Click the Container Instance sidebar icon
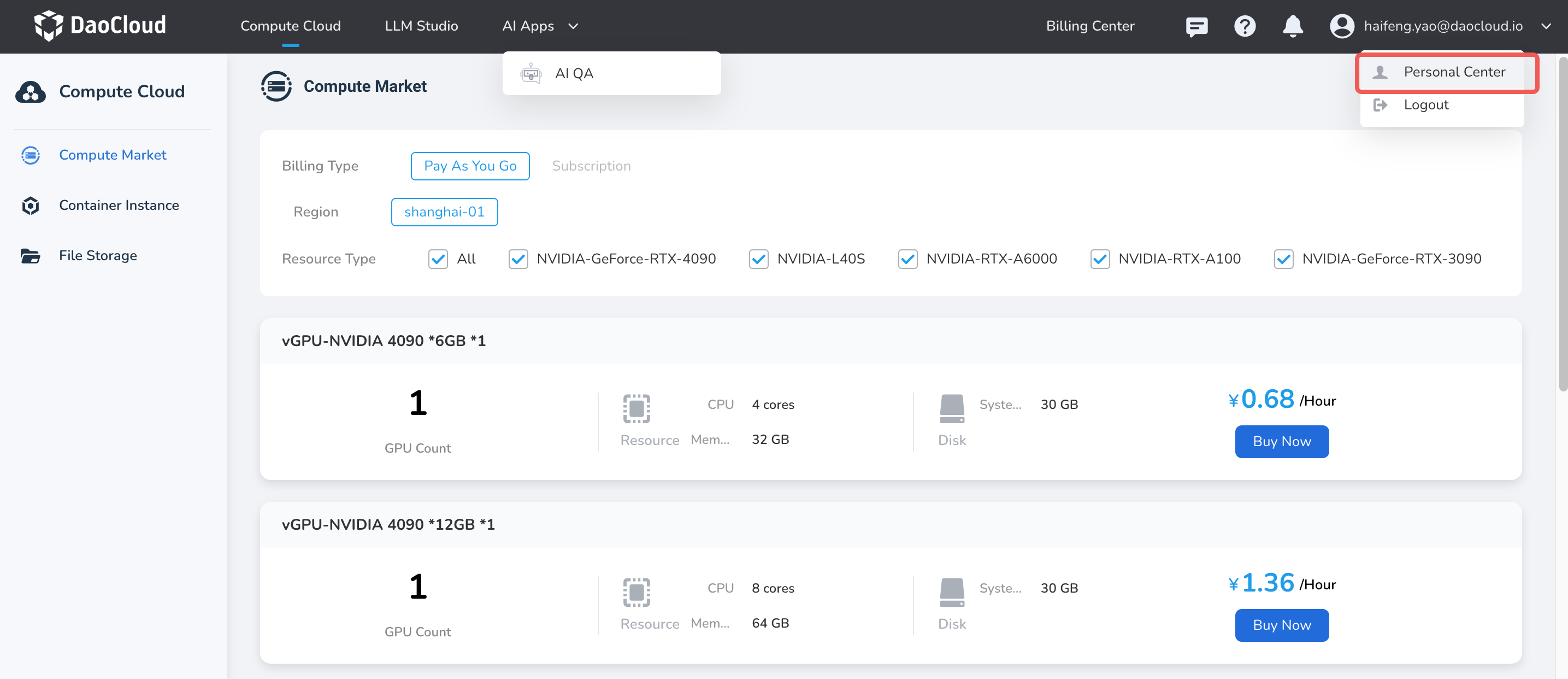The height and width of the screenshot is (679, 1568). [31, 206]
